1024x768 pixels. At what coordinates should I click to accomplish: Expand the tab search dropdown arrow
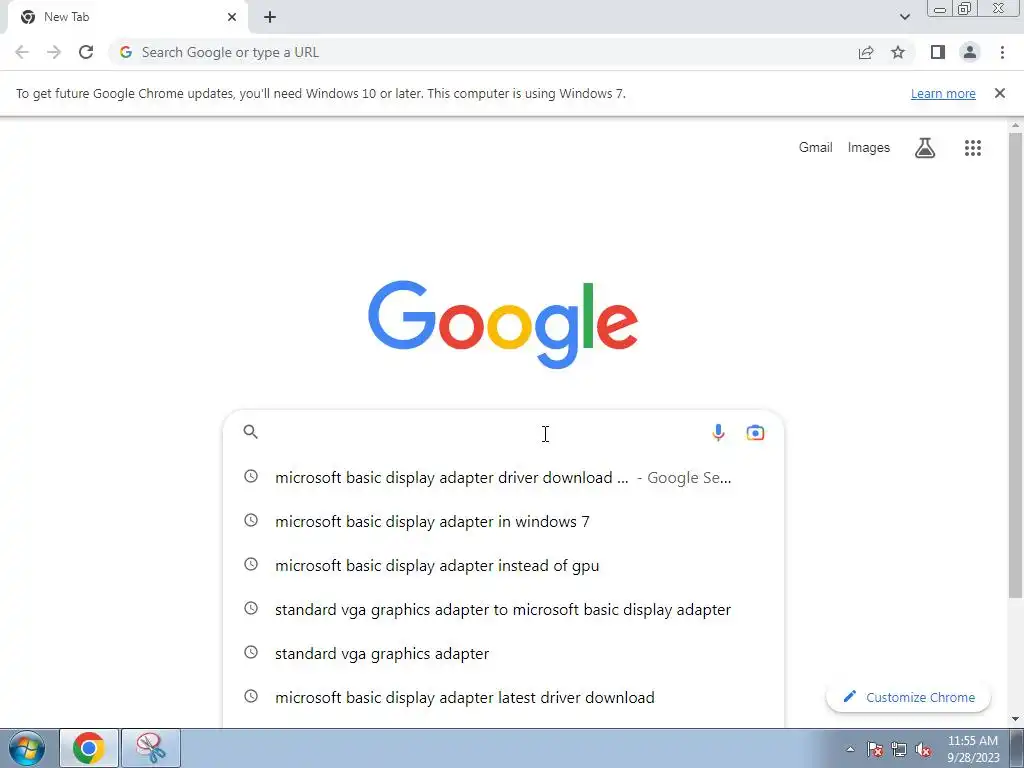[x=904, y=17]
